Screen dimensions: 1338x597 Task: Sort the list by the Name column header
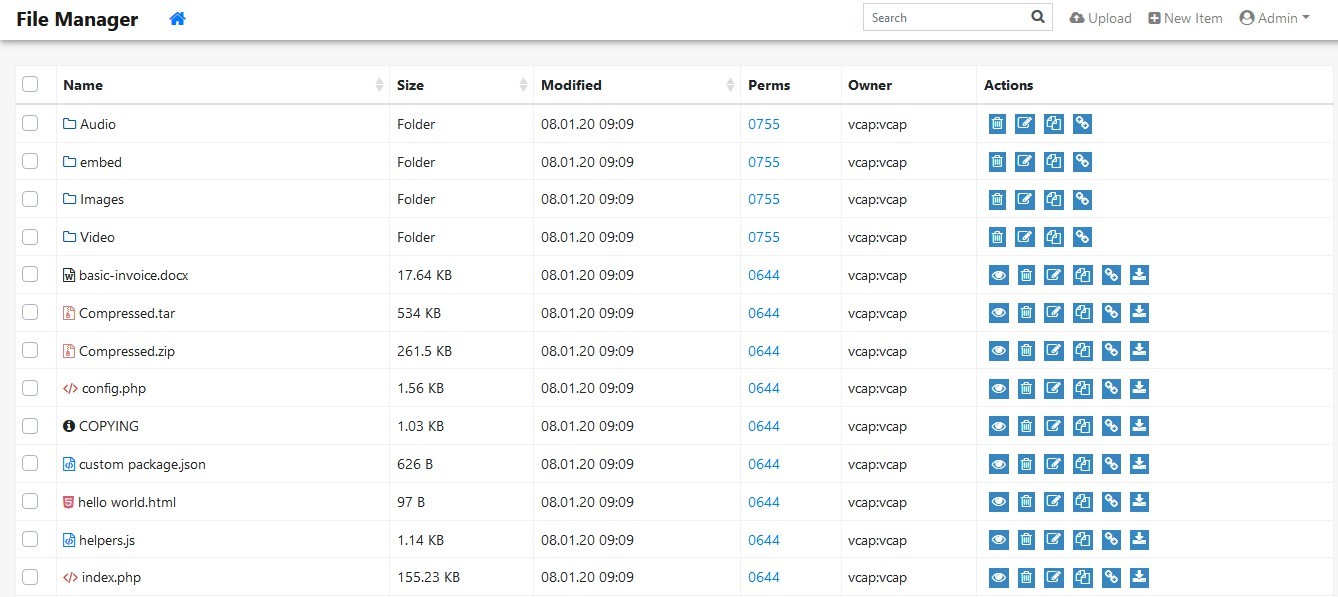point(83,85)
